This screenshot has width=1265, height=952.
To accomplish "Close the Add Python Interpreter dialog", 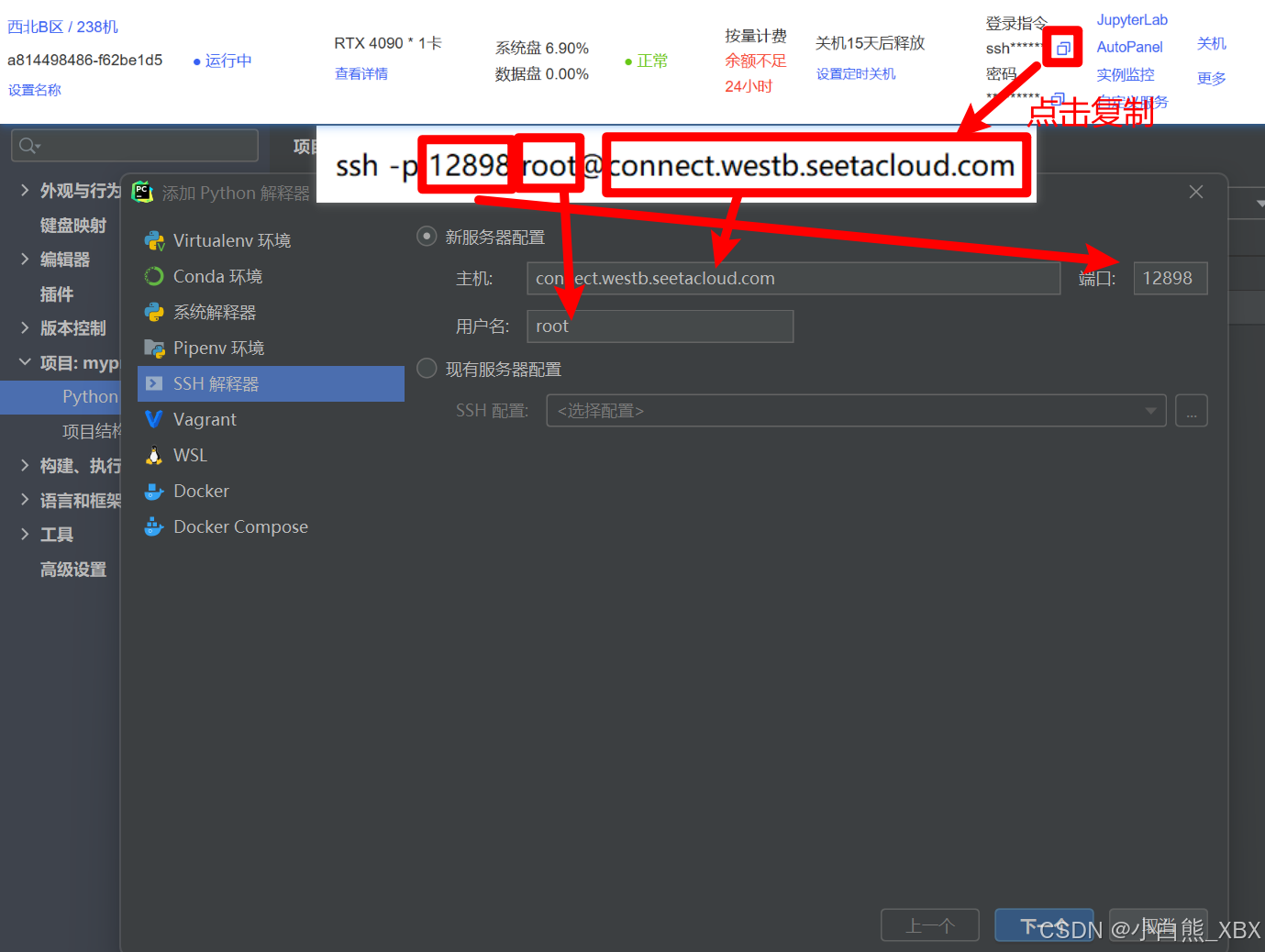I will pyautogui.click(x=1196, y=192).
